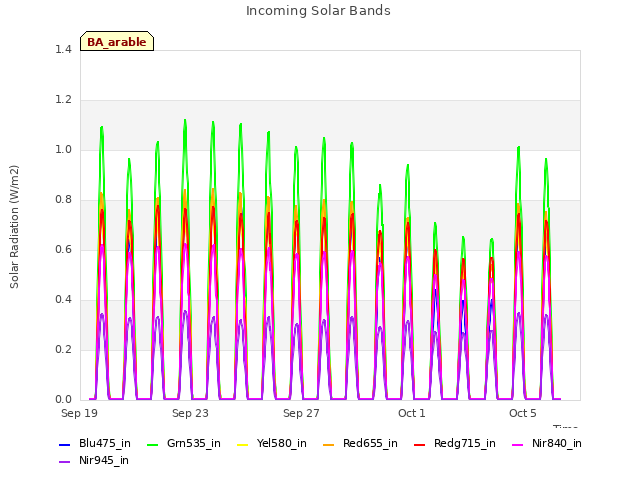The height and width of the screenshot is (480, 640).
Task: Click the yellow Yel580_in color marker
Action: [242, 444]
